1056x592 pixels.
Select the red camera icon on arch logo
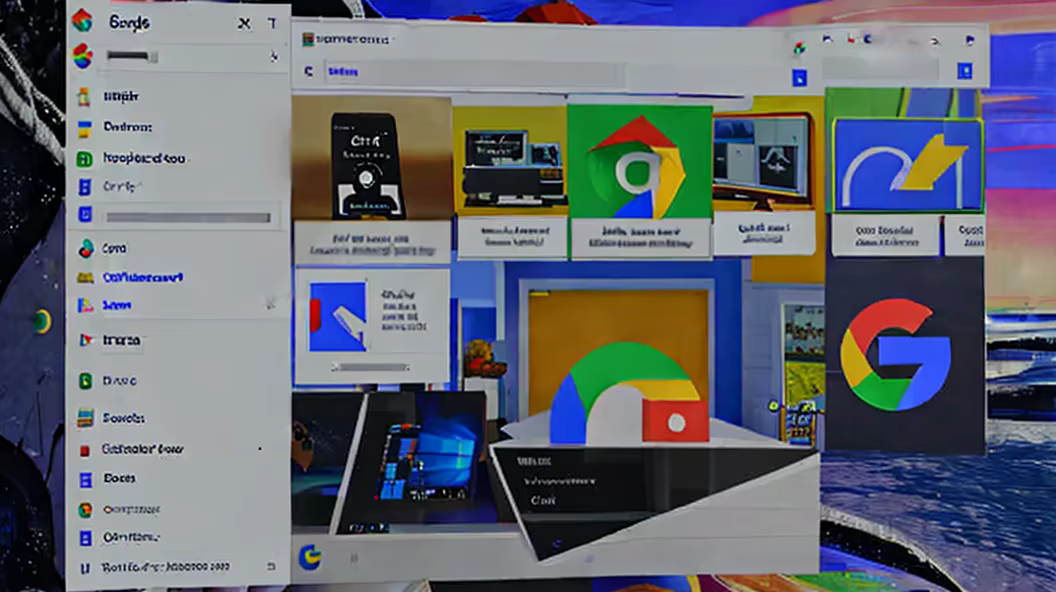click(x=675, y=422)
